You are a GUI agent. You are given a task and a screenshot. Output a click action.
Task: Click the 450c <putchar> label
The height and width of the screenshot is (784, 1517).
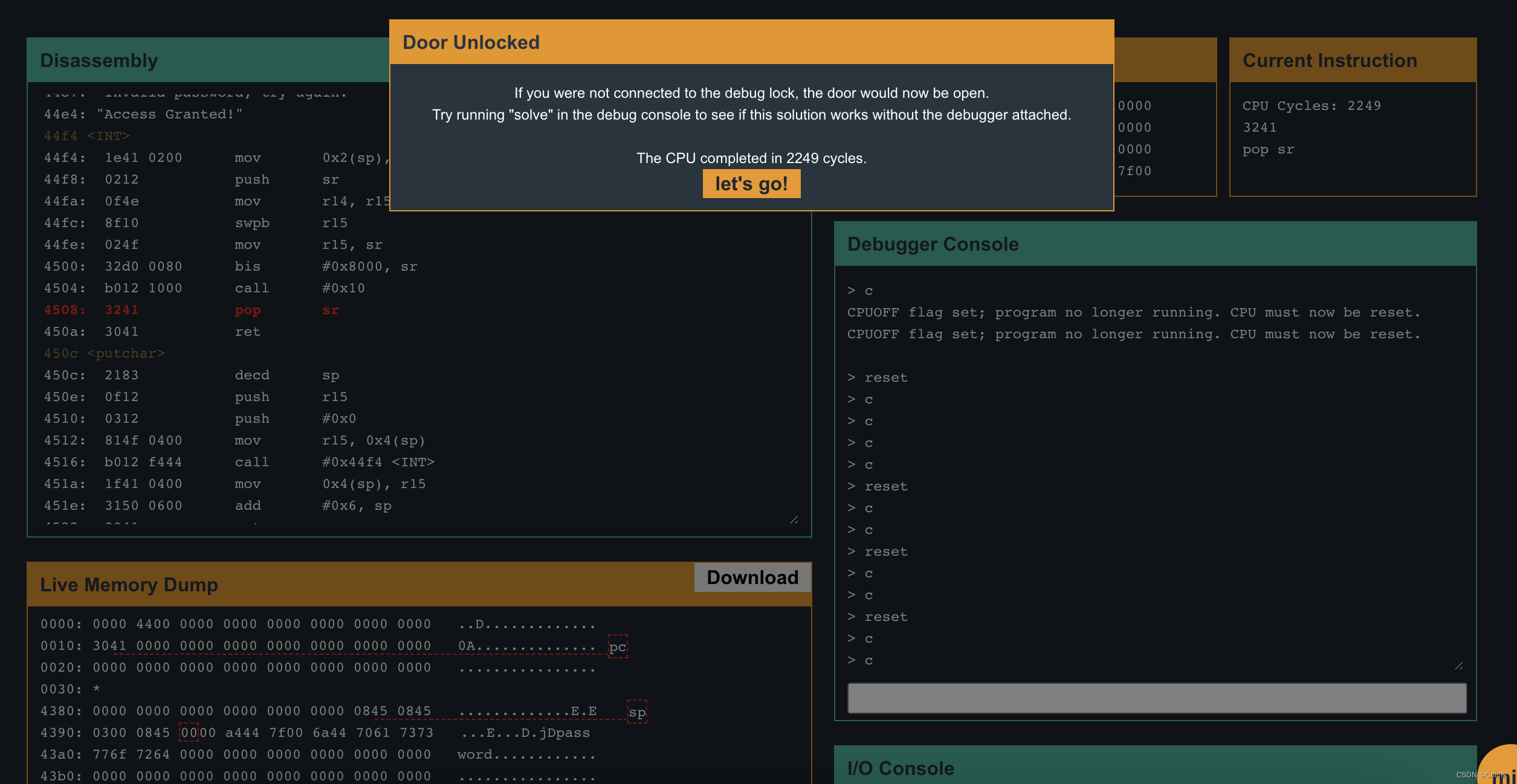[x=104, y=353]
